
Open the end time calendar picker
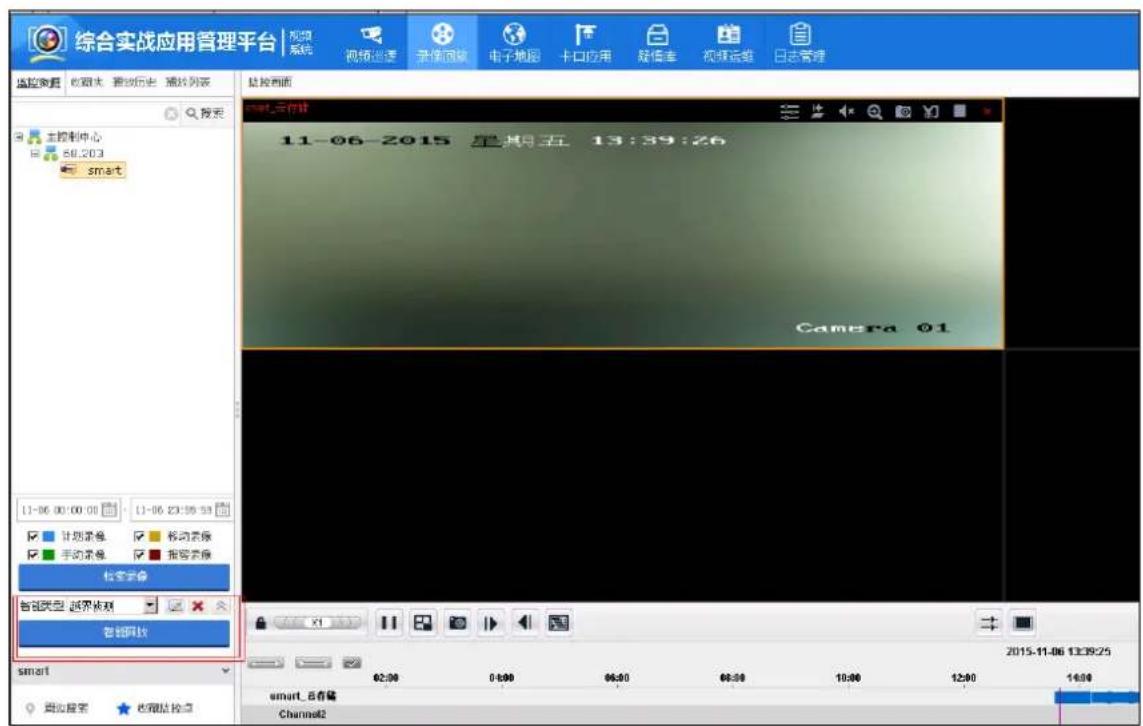223,510
